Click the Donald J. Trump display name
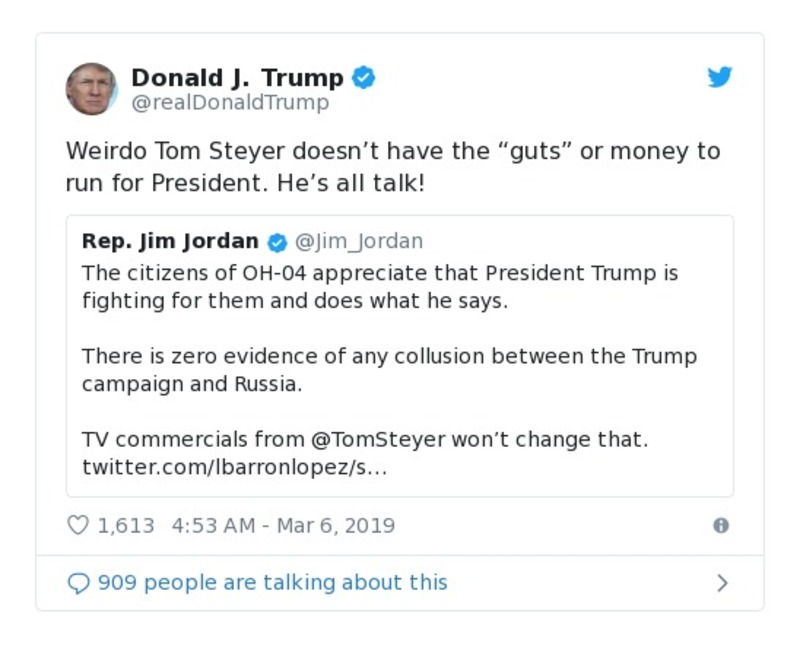The height and width of the screenshot is (648, 800). point(240,77)
